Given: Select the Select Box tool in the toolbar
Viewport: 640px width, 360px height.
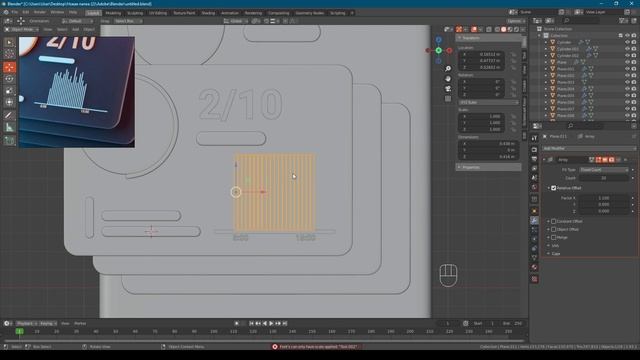Looking at the screenshot, I should (9, 42).
